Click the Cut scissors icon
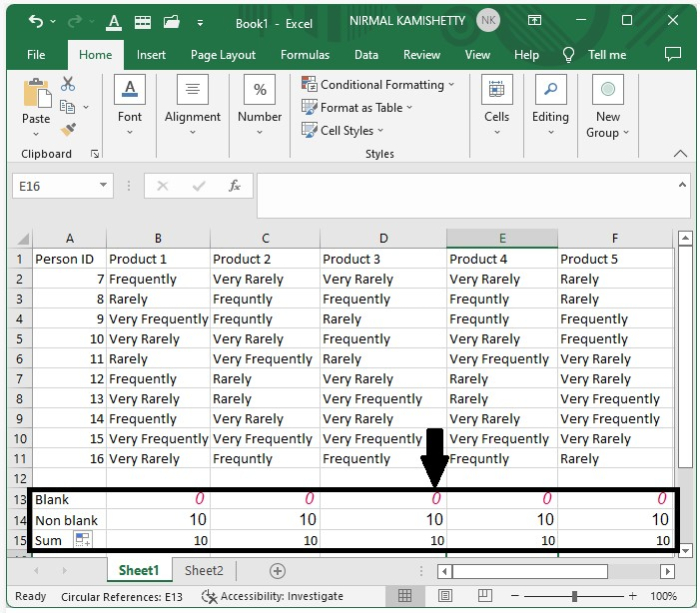The image size is (700, 613). coord(68,83)
